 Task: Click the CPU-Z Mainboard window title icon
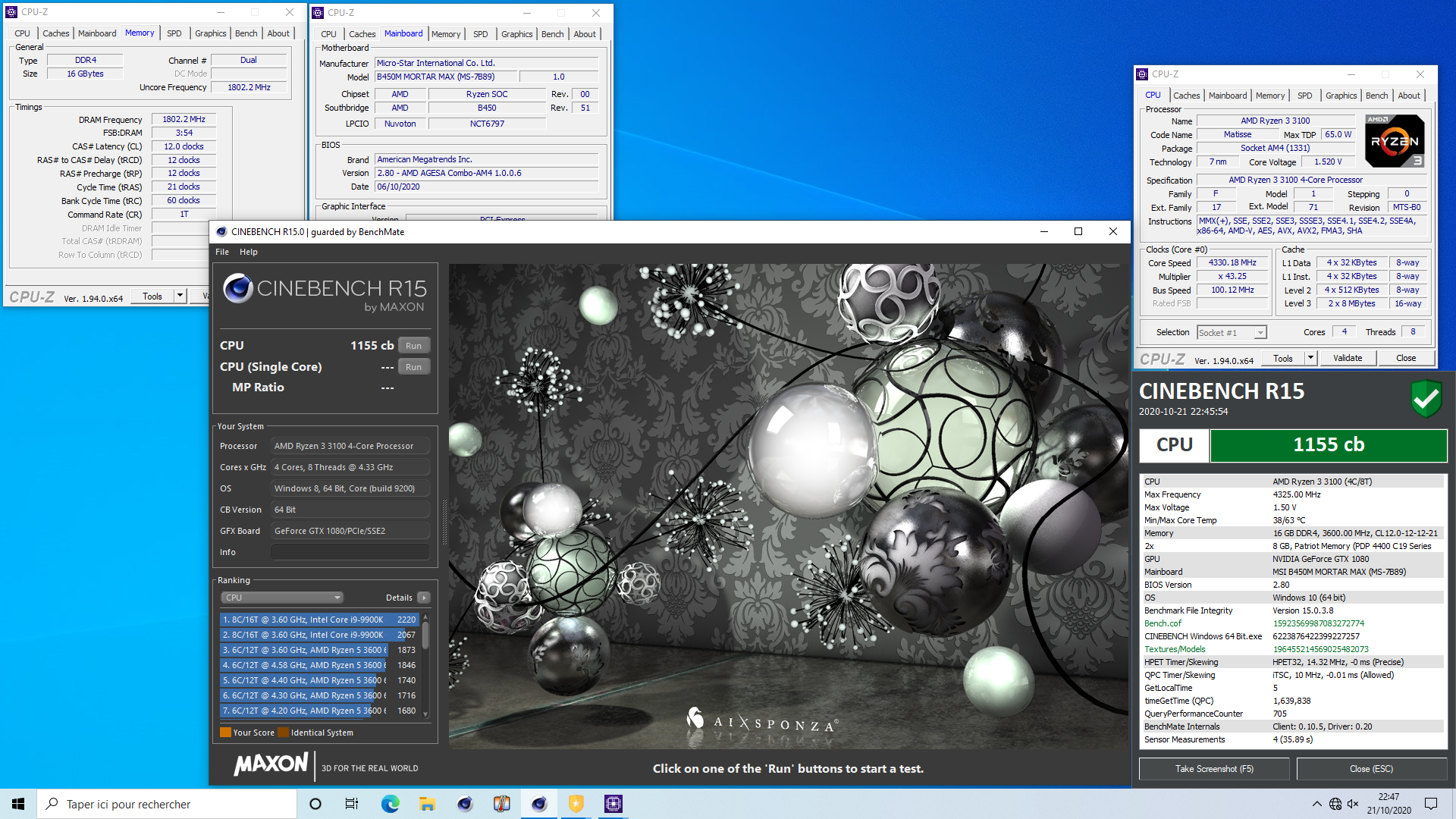318,13
